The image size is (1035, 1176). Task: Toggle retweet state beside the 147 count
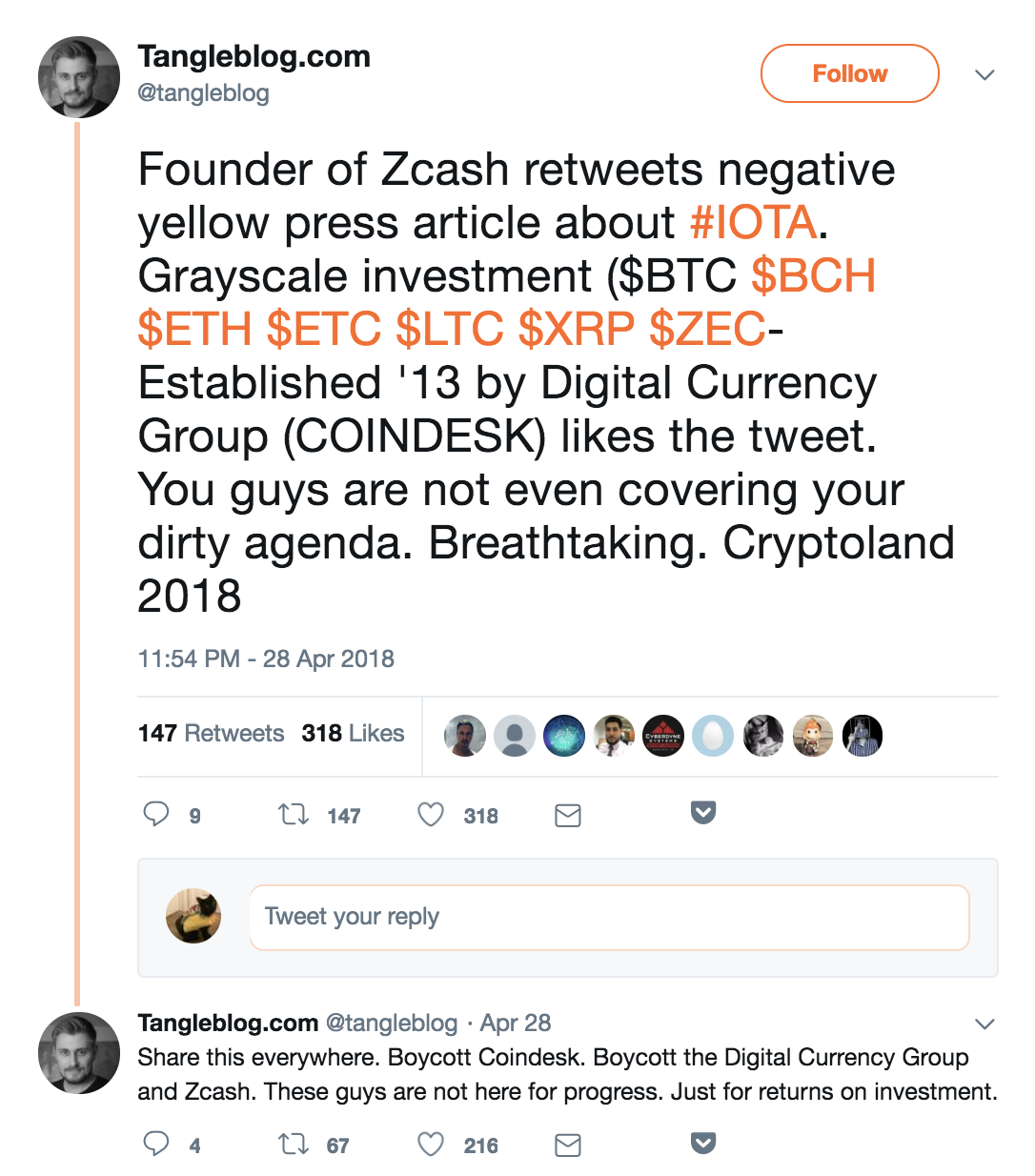click(295, 815)
